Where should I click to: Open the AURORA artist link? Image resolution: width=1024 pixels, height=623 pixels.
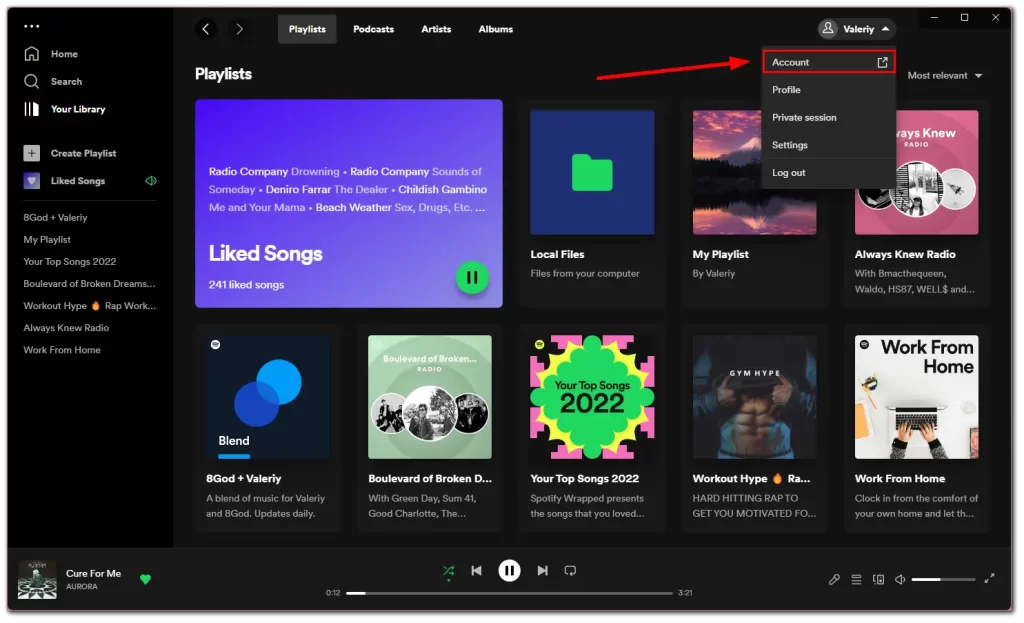click(x=82, y=586)
